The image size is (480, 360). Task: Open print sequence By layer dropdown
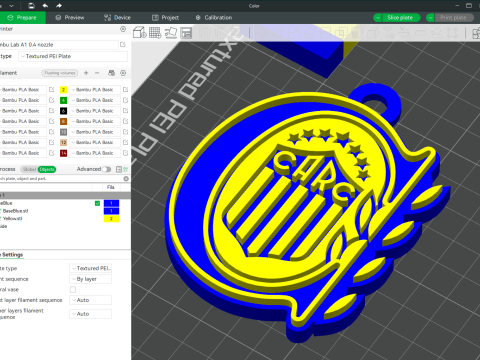click(x=90, y=279)
